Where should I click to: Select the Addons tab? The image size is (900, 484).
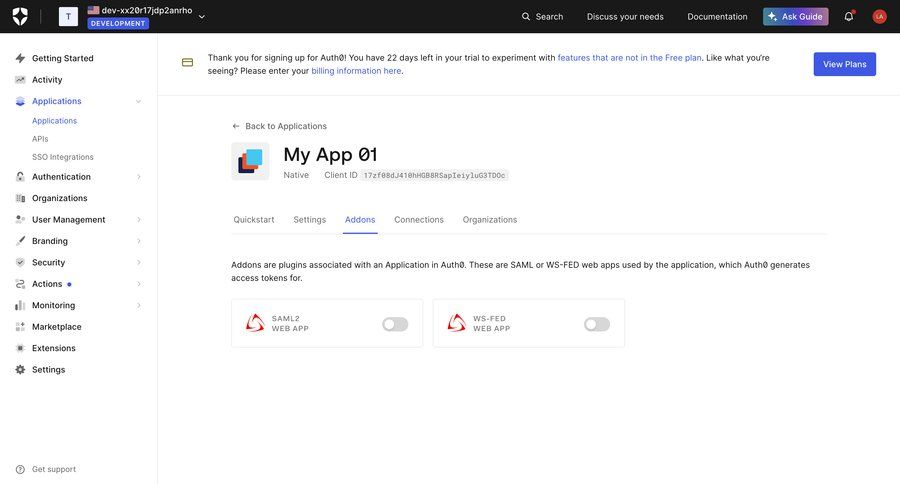[x=360, y=219]
